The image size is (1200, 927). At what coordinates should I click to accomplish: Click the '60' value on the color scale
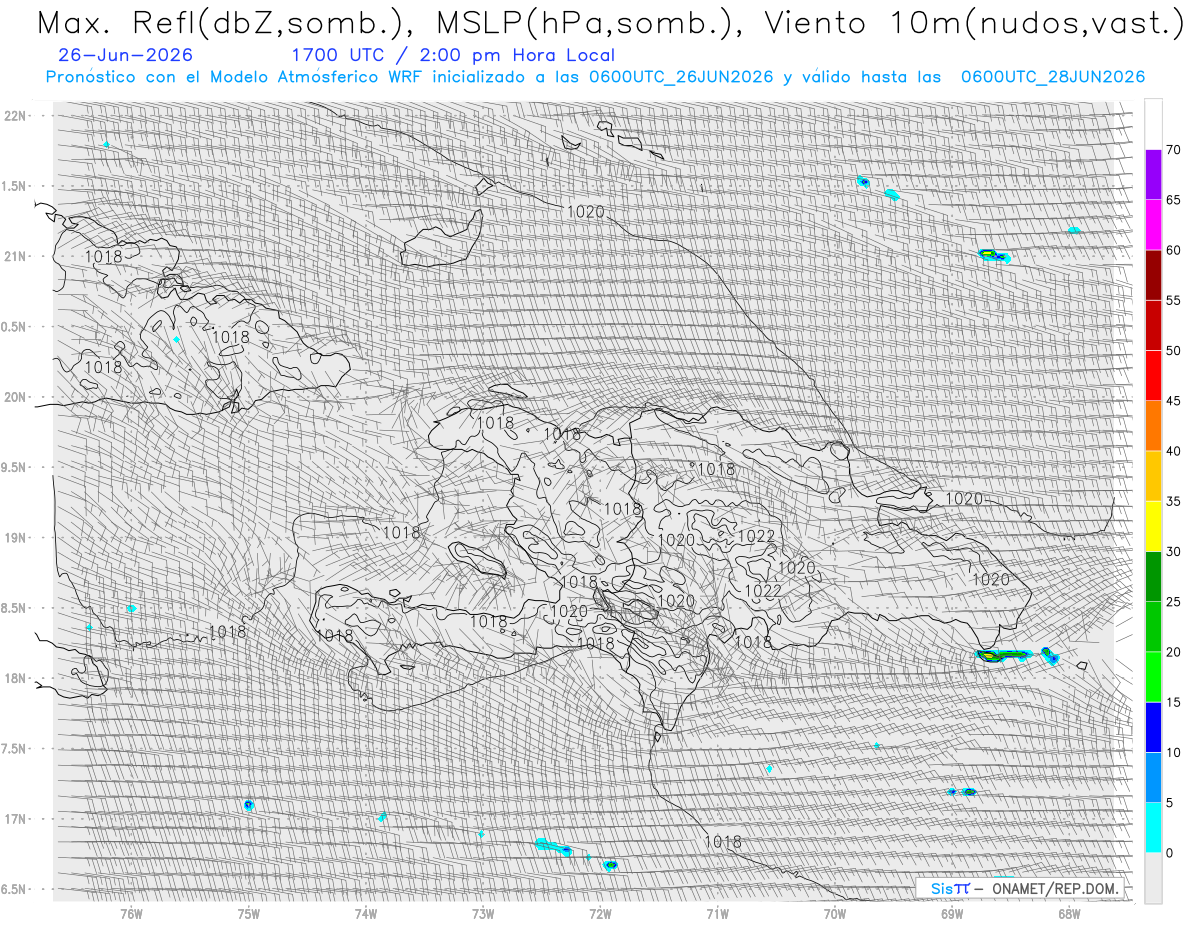point(1174,250)
